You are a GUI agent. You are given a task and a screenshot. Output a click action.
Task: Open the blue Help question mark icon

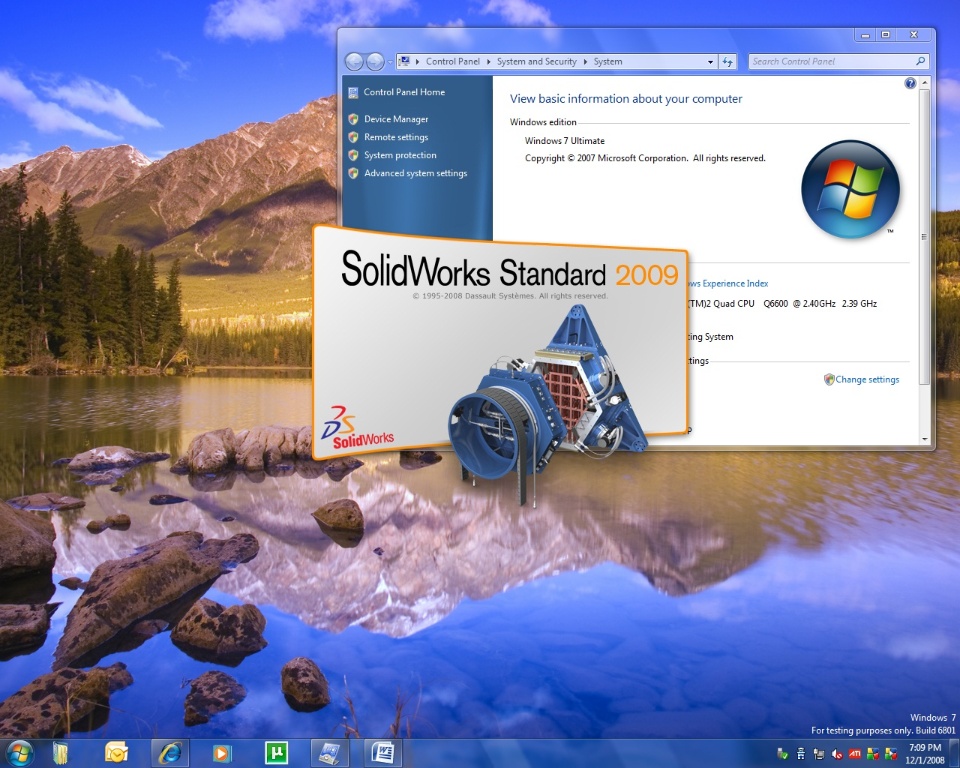coord(910,83)
